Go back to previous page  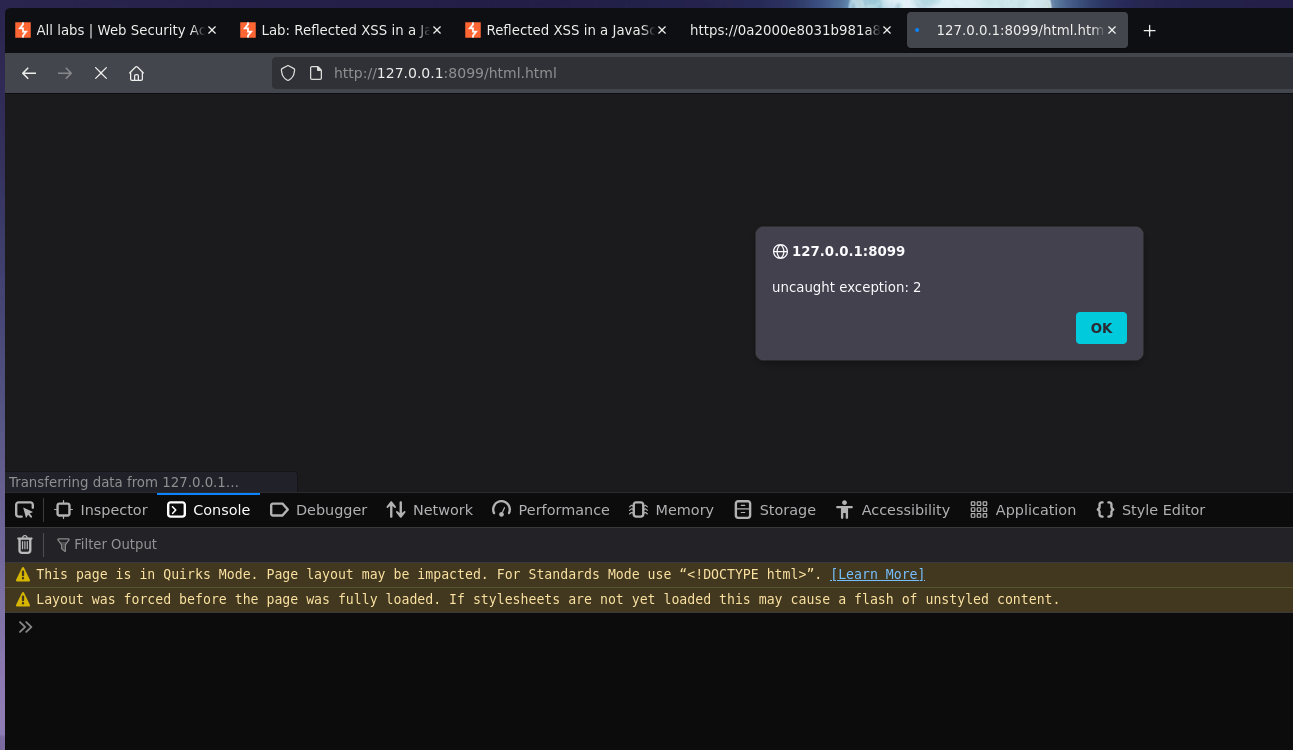pos(29,73)
